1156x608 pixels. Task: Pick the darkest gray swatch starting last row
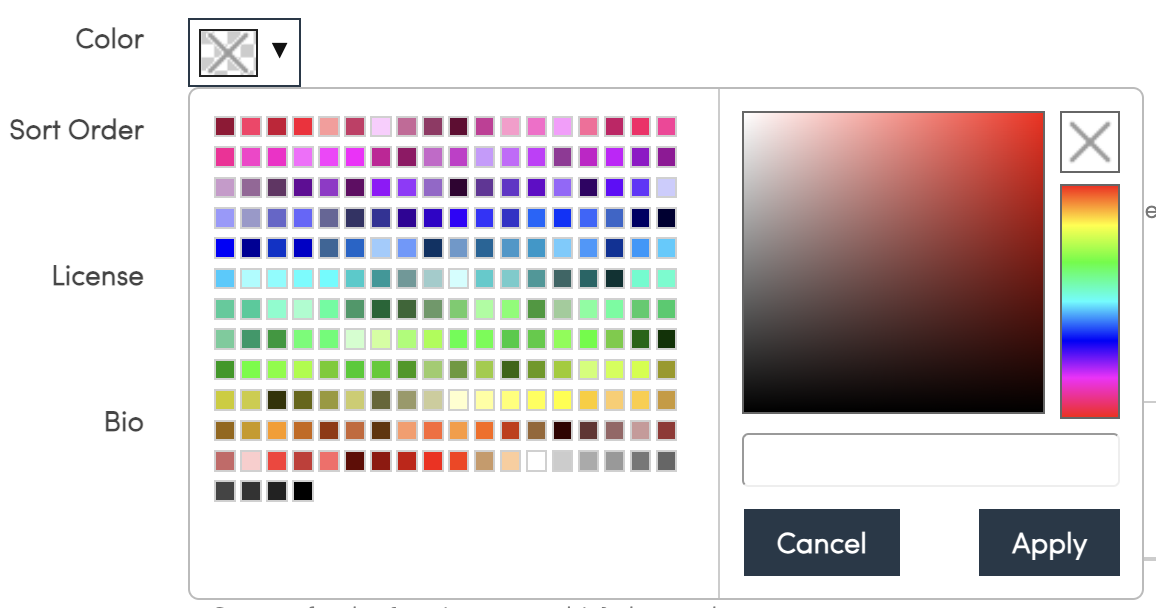(x=225, y=491)
